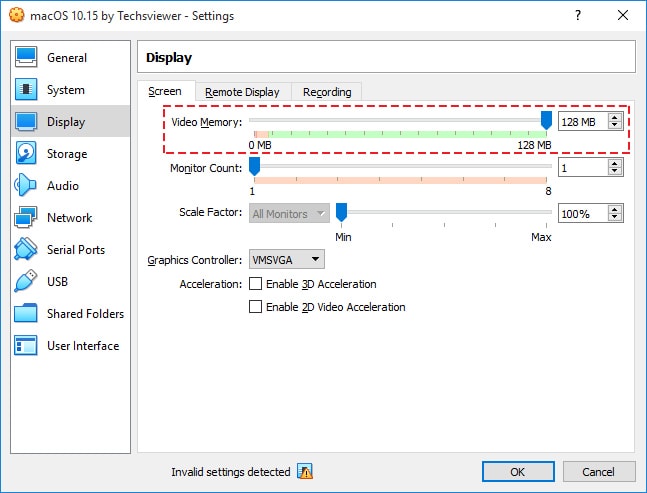Switch to the Screen tab

pyautogui.click(x=165, y=91)
